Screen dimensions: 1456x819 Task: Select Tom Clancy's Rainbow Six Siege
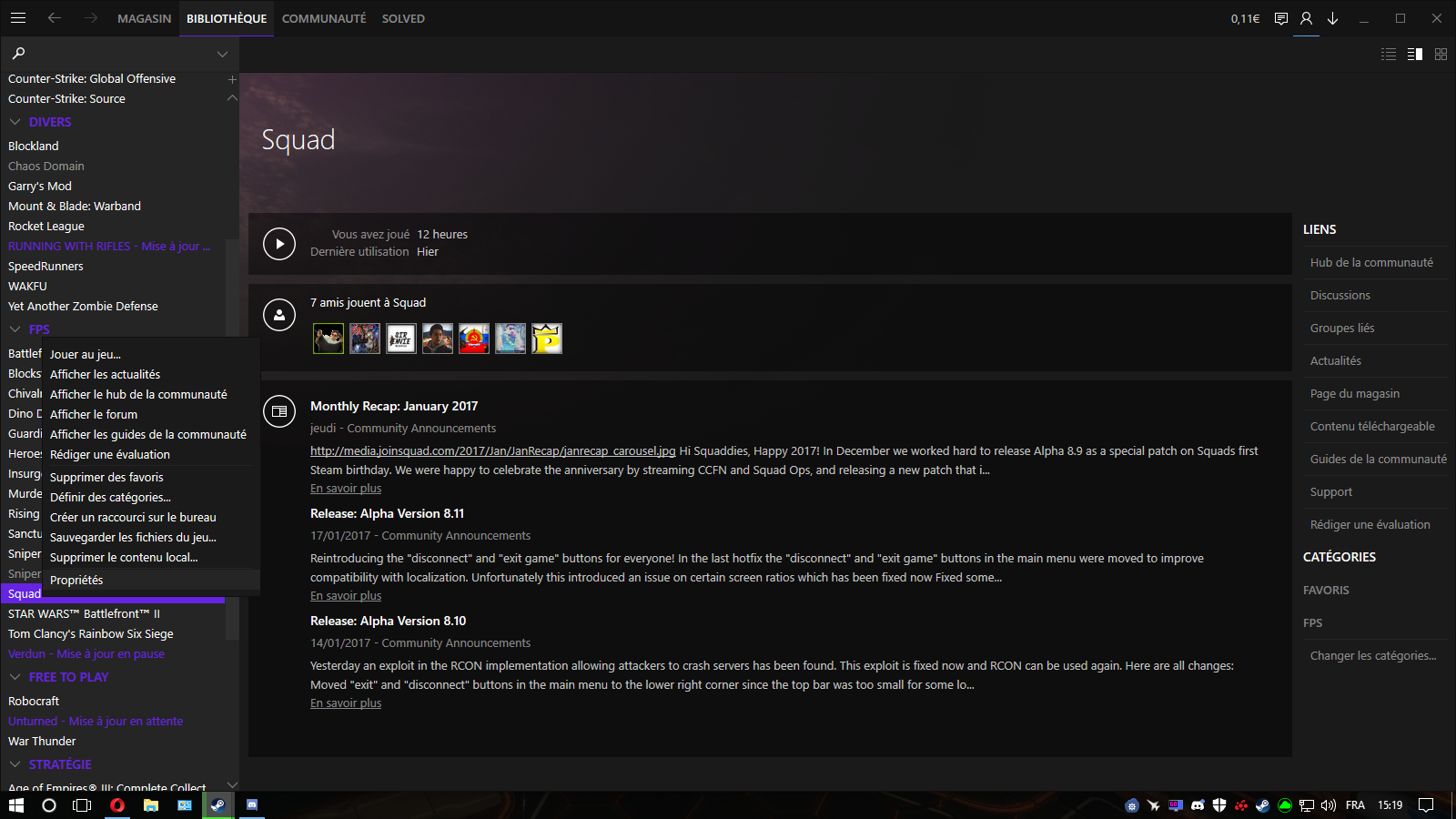[91, 633]
